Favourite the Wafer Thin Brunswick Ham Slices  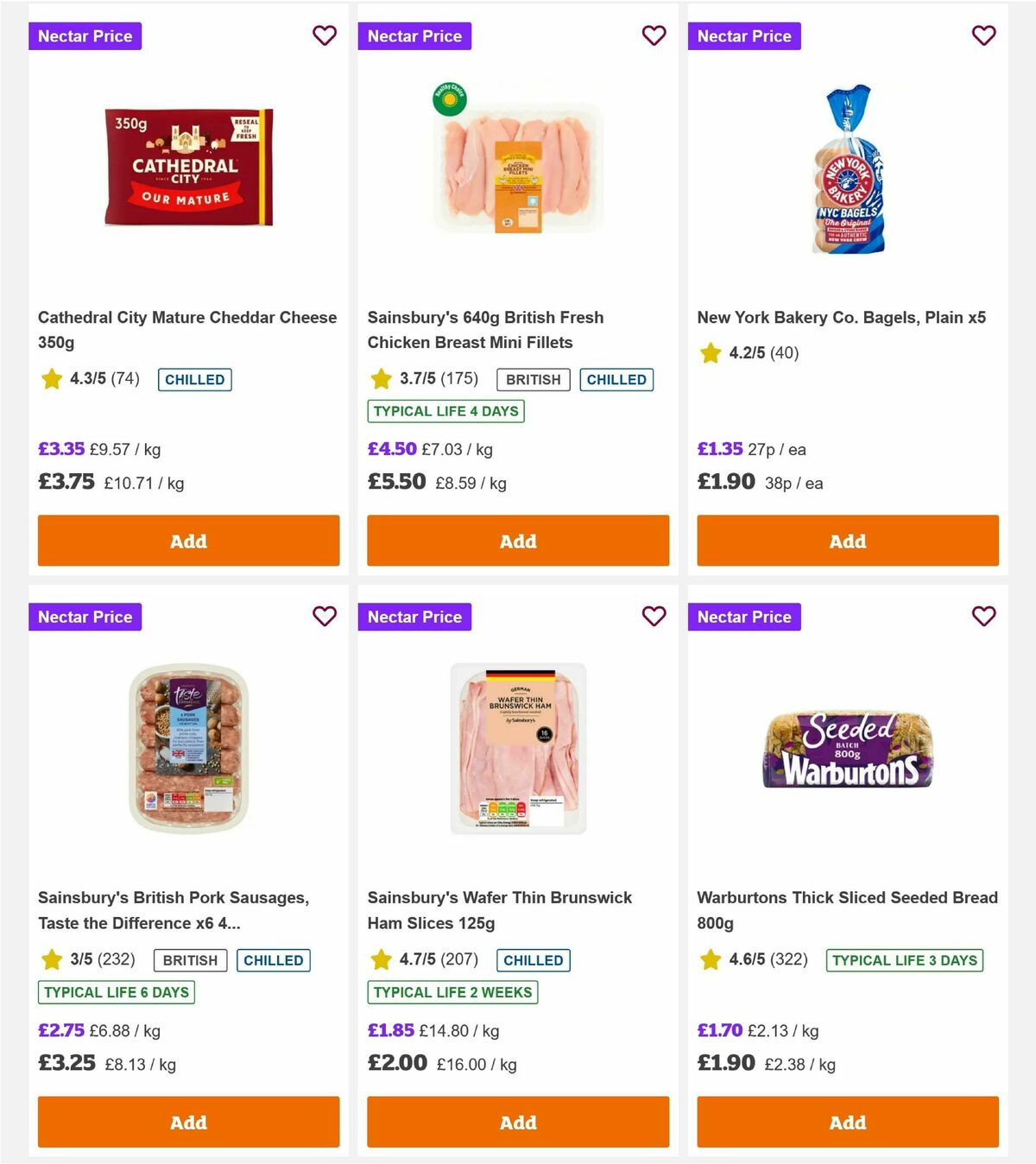654,617
